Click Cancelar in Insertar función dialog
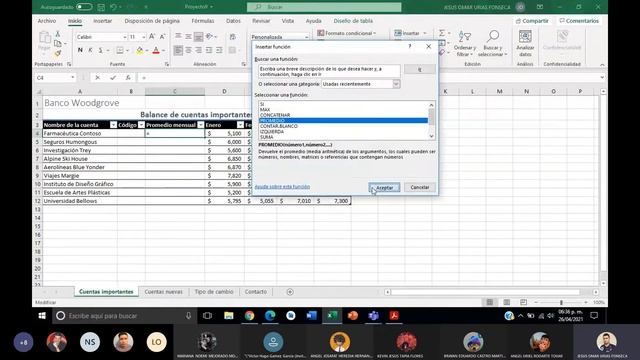The height and width of the screenshot is (360, 640). [420, 187]
